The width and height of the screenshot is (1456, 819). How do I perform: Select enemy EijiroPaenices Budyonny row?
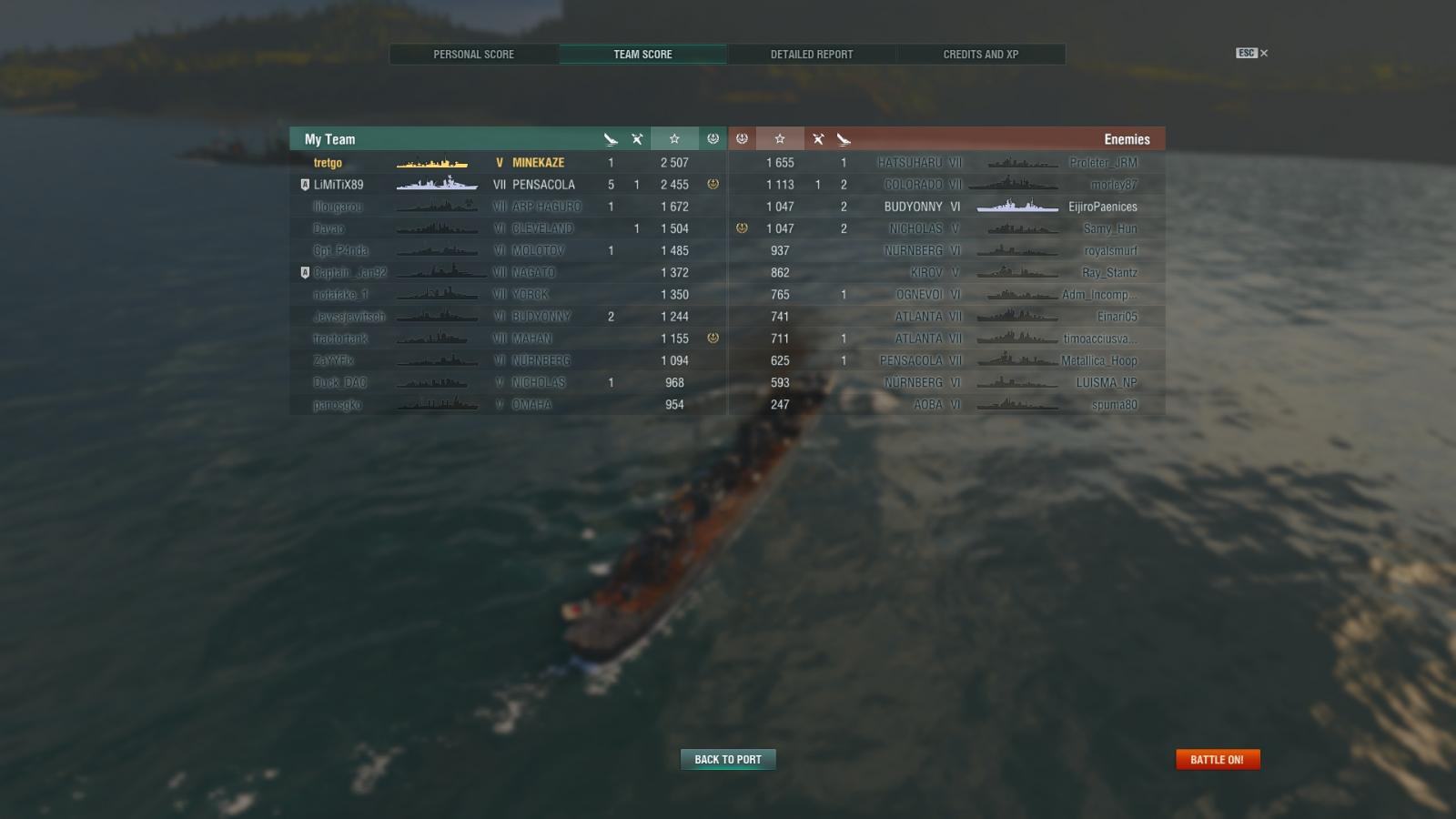[x=947, y=207]
